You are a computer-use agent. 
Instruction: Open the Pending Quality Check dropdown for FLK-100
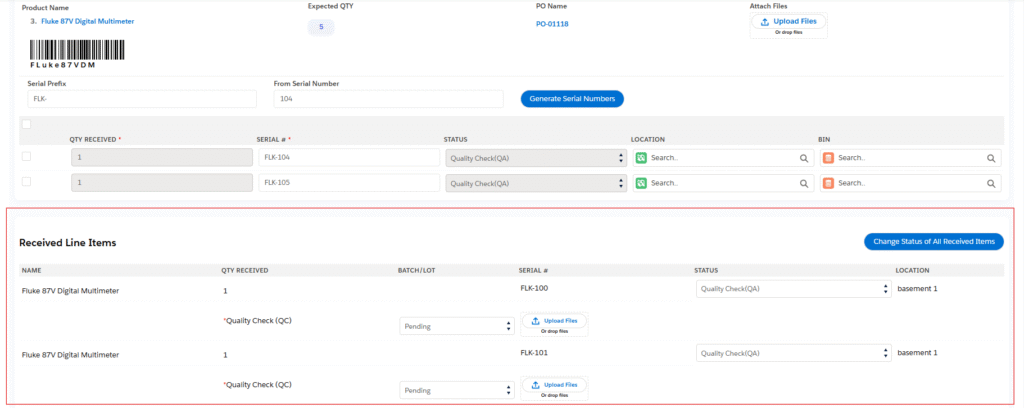coord(456,325)
